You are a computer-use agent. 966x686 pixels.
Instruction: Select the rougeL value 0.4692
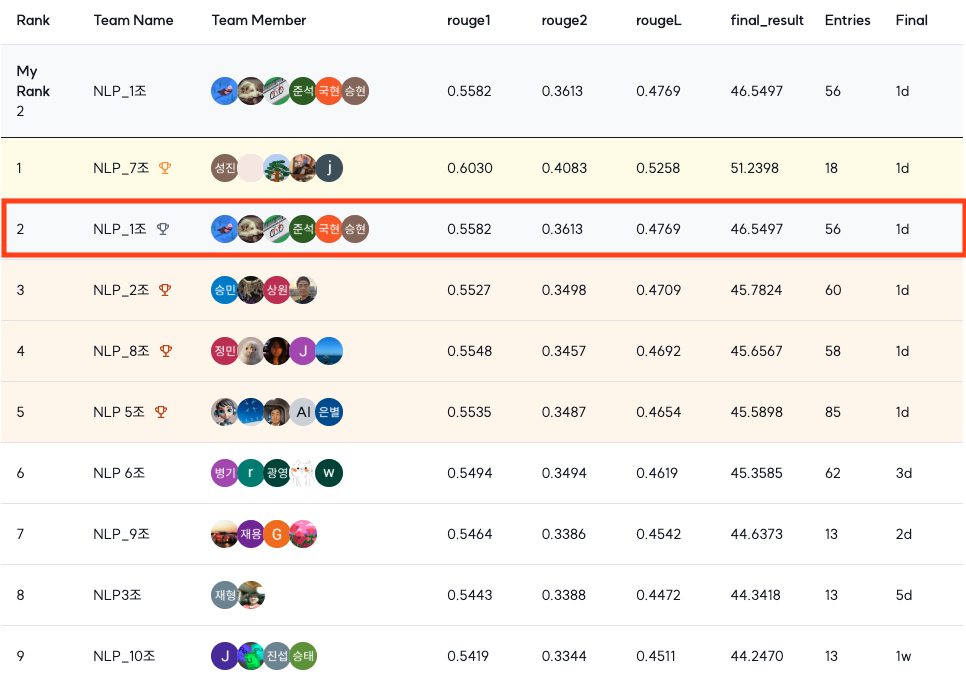click(659, 350)
